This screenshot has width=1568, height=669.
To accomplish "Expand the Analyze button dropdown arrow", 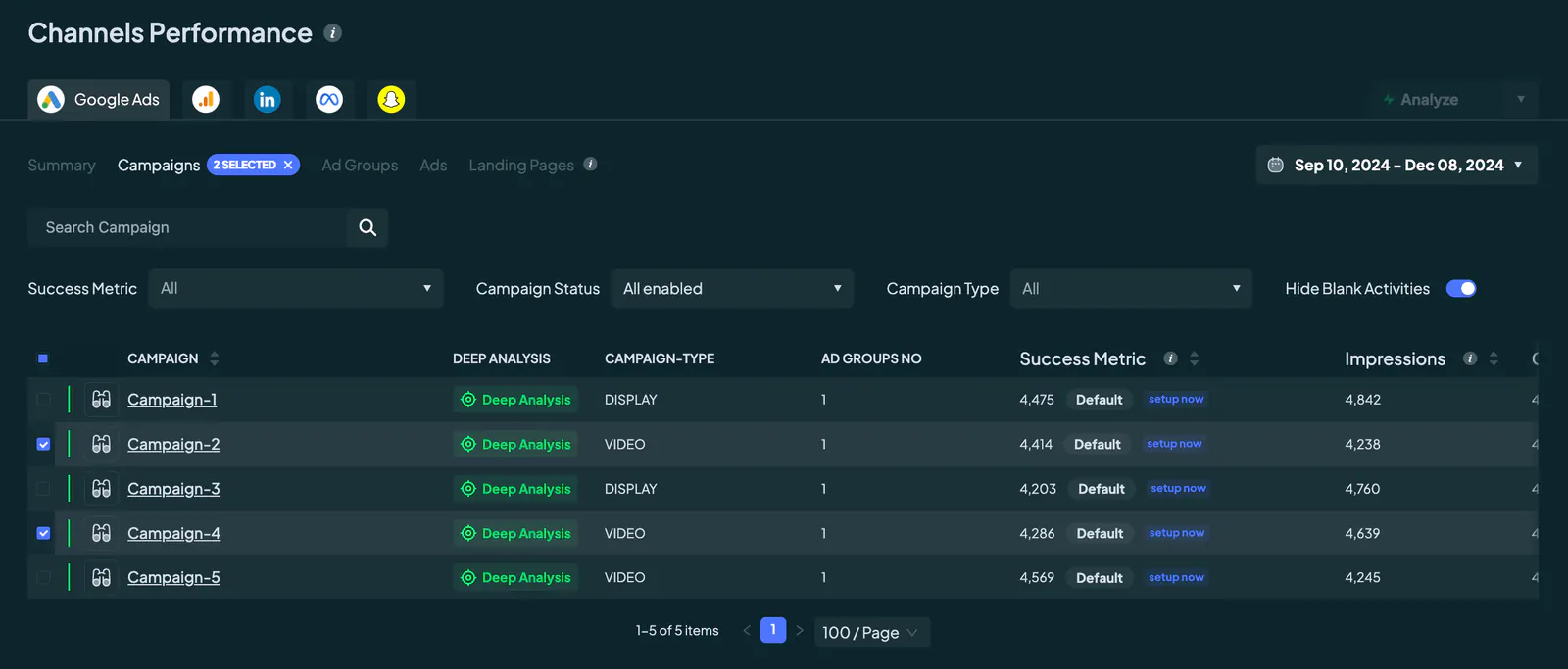I will pyautogui.click(x=1521, y=99).
